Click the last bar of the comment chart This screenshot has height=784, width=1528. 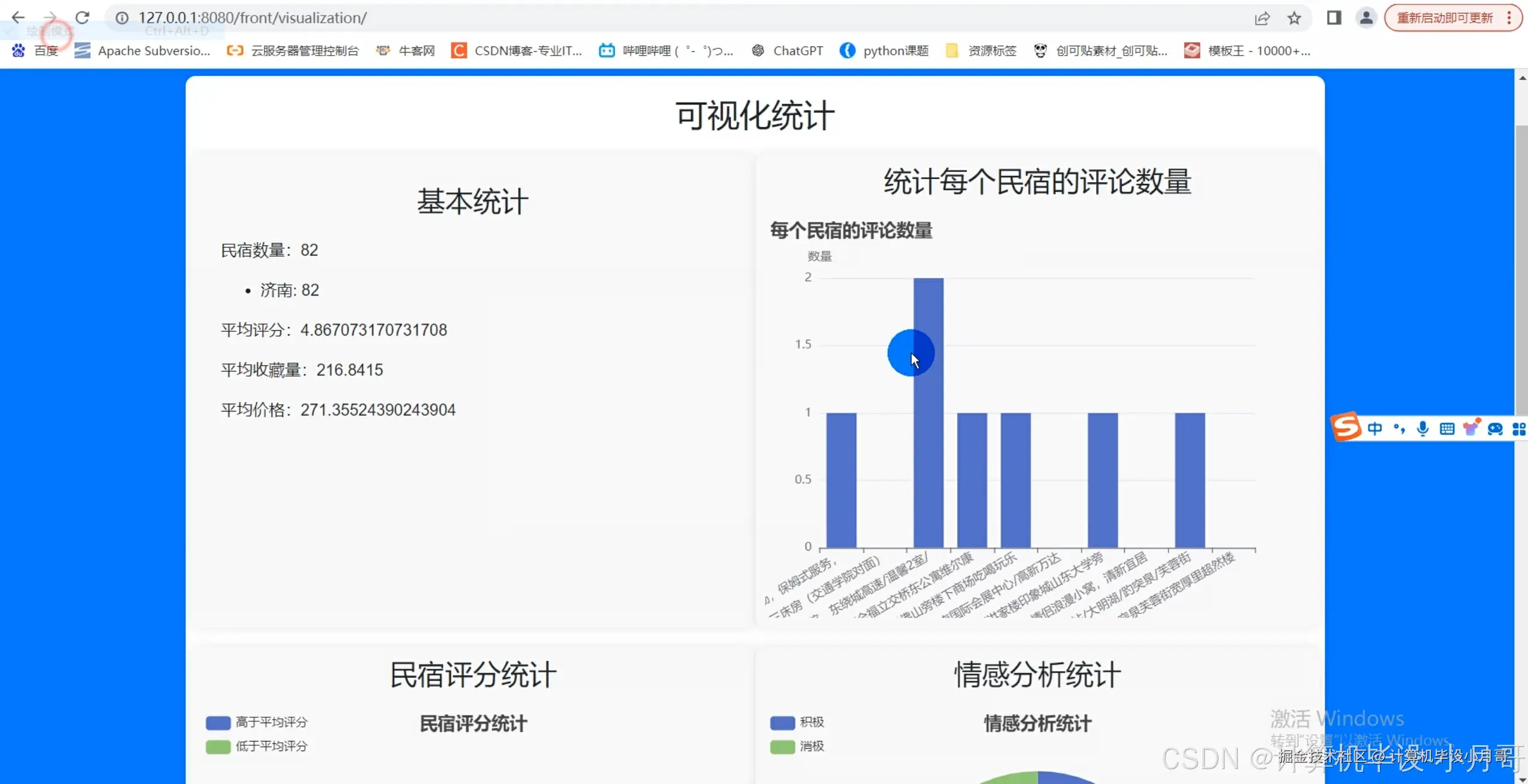(1190, 480)
